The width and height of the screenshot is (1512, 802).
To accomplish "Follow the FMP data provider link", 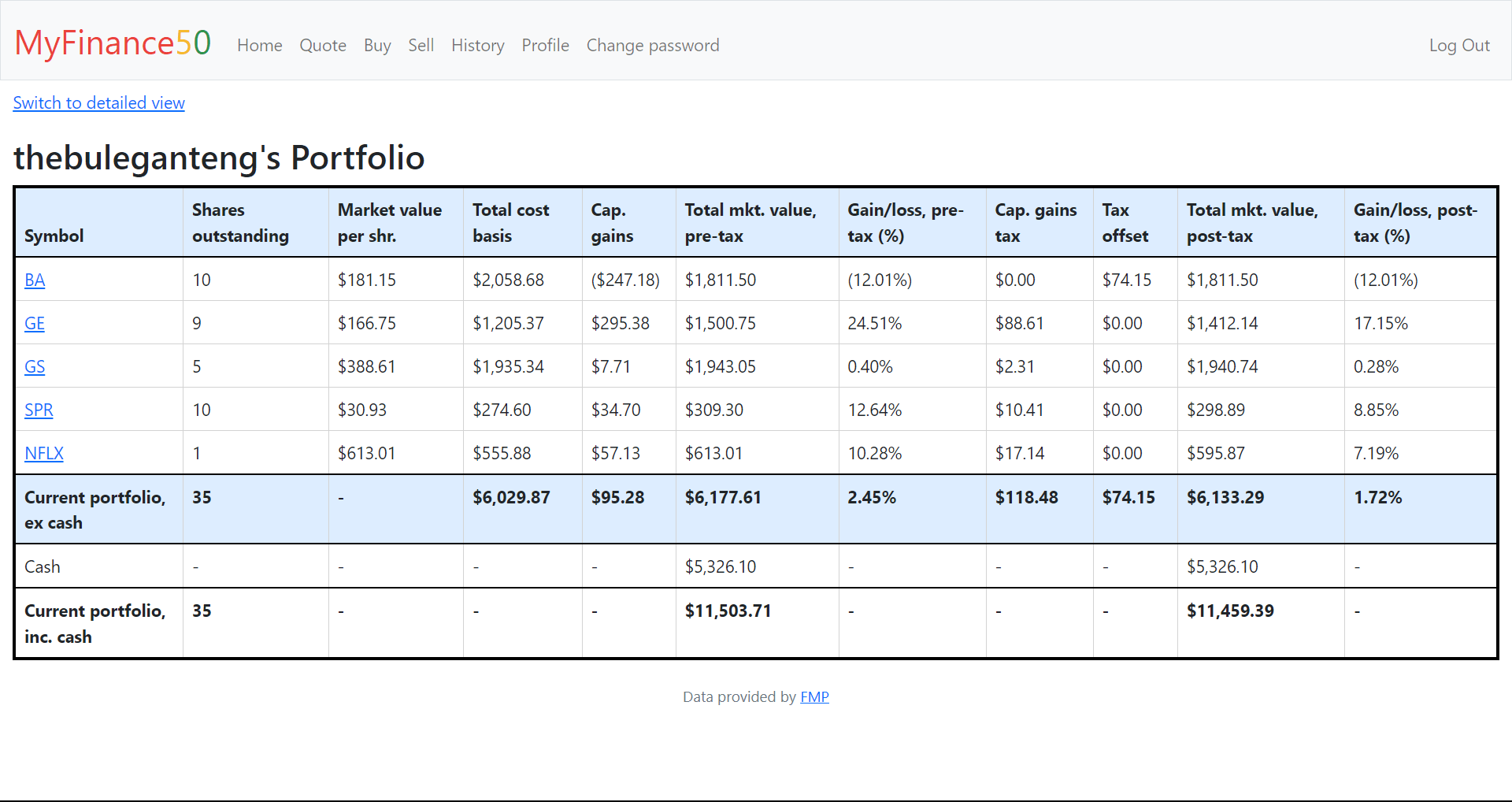I will coord(814,697).
